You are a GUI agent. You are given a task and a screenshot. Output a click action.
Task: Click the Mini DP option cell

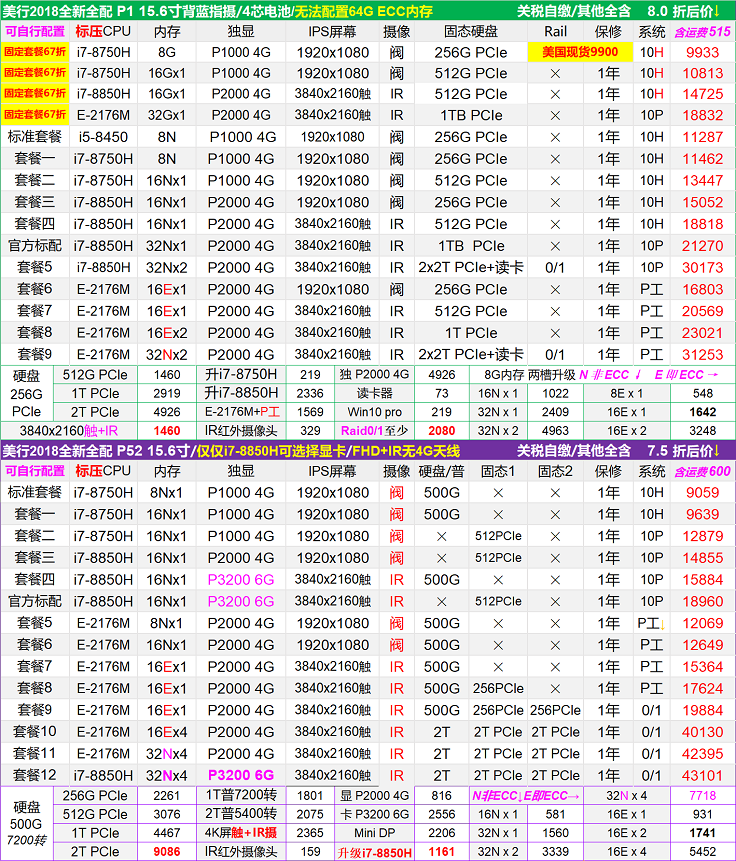pos(373,833)
